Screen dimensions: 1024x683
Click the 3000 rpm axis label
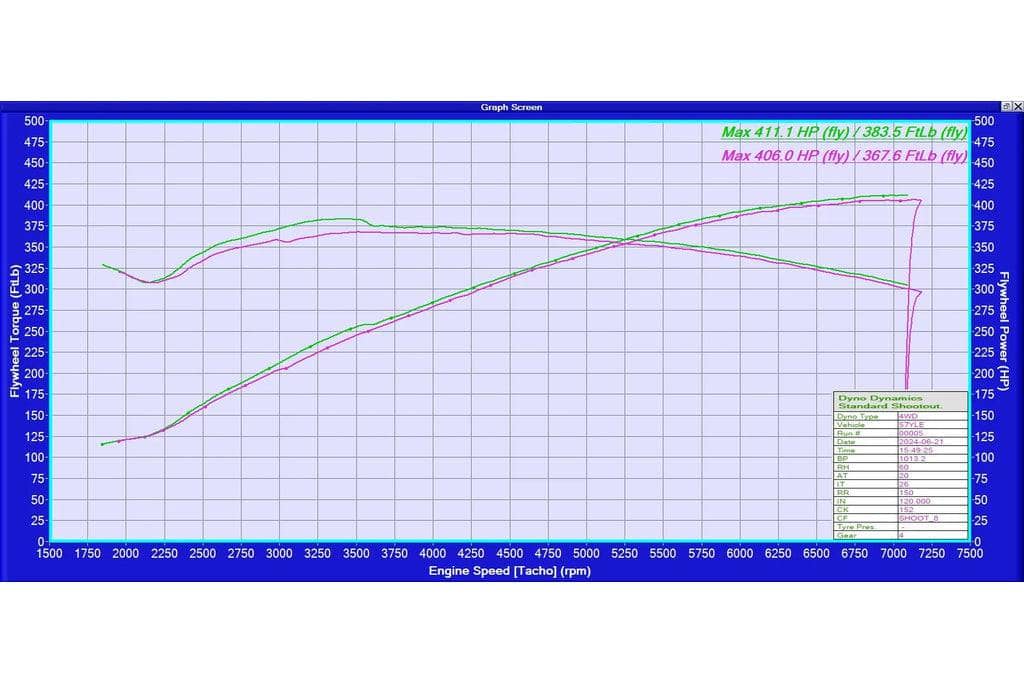coord(280,554)
